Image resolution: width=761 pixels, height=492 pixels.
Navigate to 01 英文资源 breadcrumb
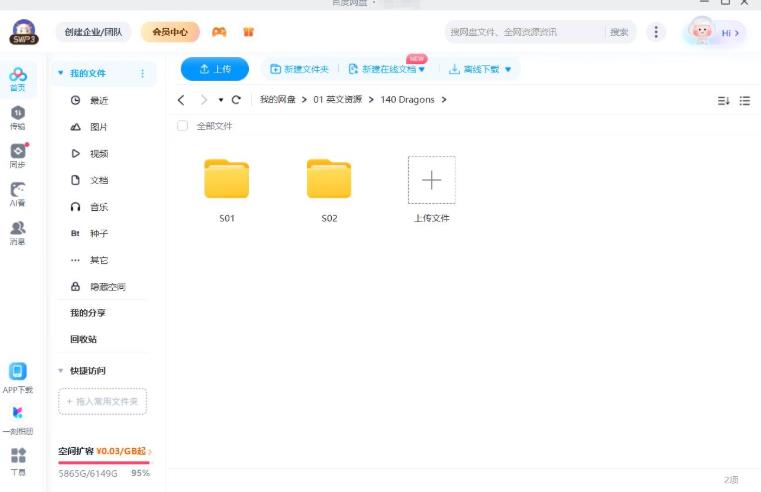coord(338,99)
